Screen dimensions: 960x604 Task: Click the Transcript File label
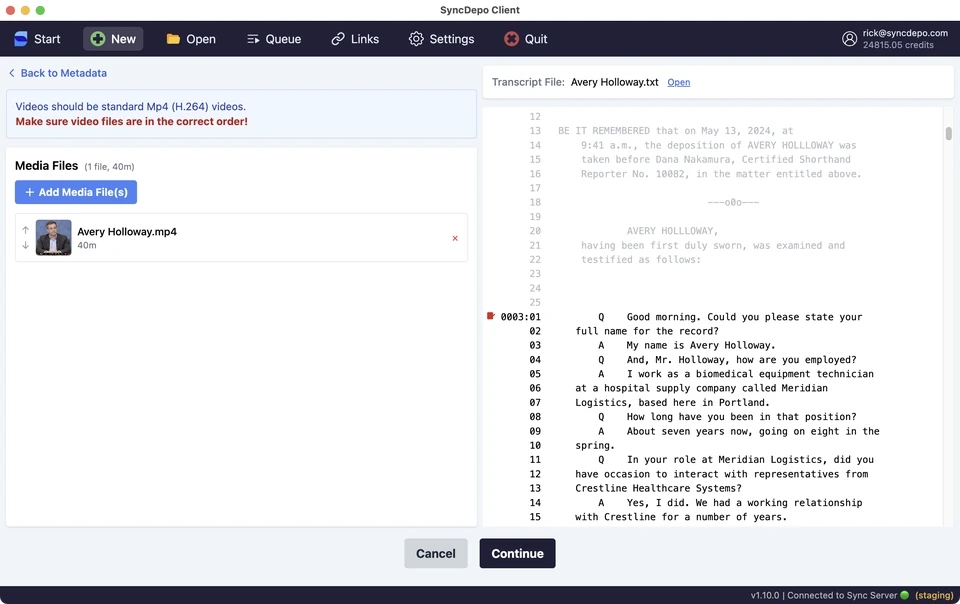tap(528, 82)
